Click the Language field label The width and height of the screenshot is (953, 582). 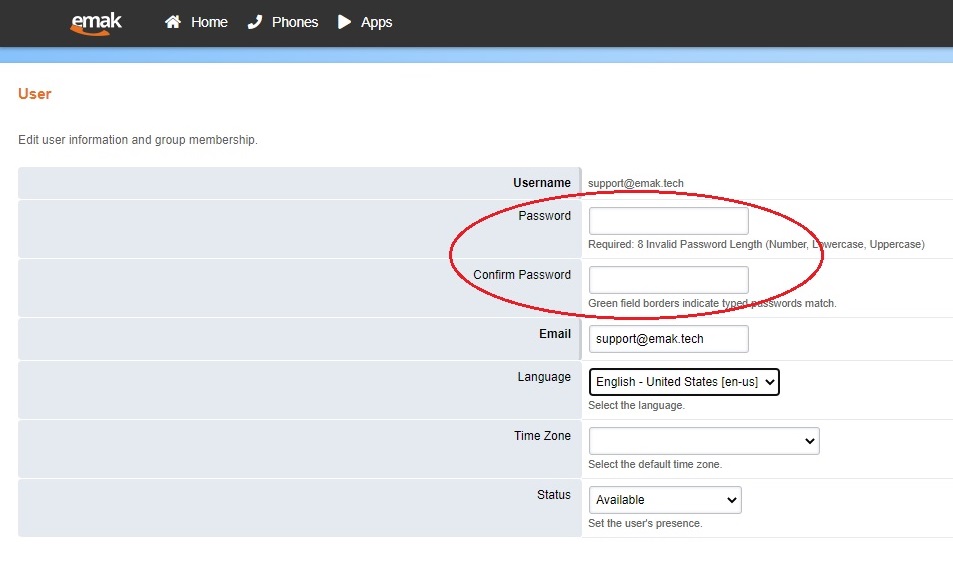click(545, 377)
